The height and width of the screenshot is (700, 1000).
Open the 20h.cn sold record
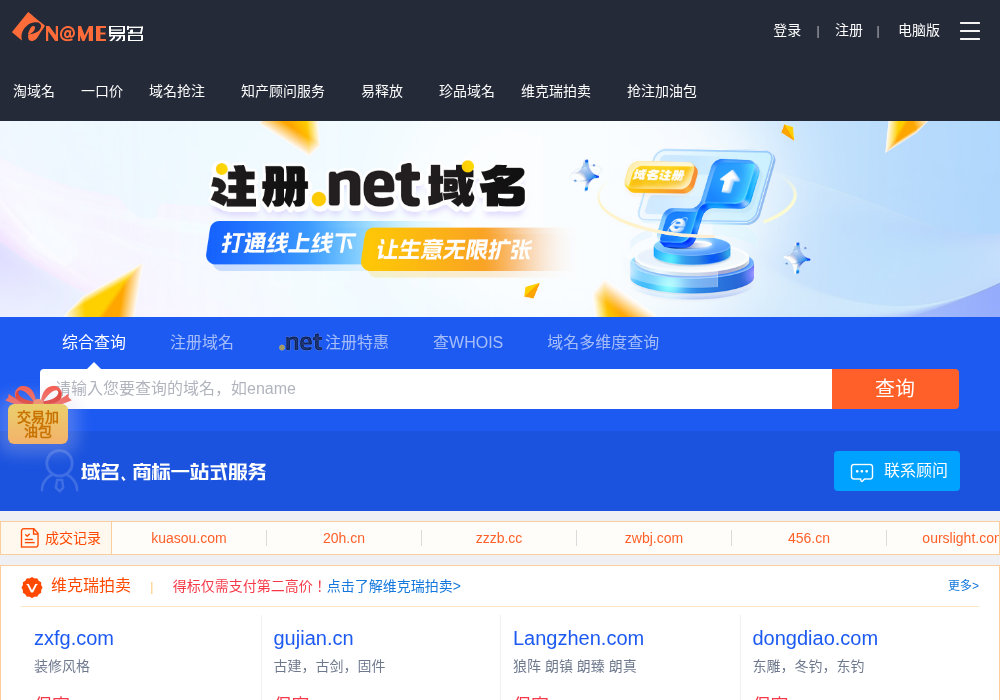pos(344,538)
